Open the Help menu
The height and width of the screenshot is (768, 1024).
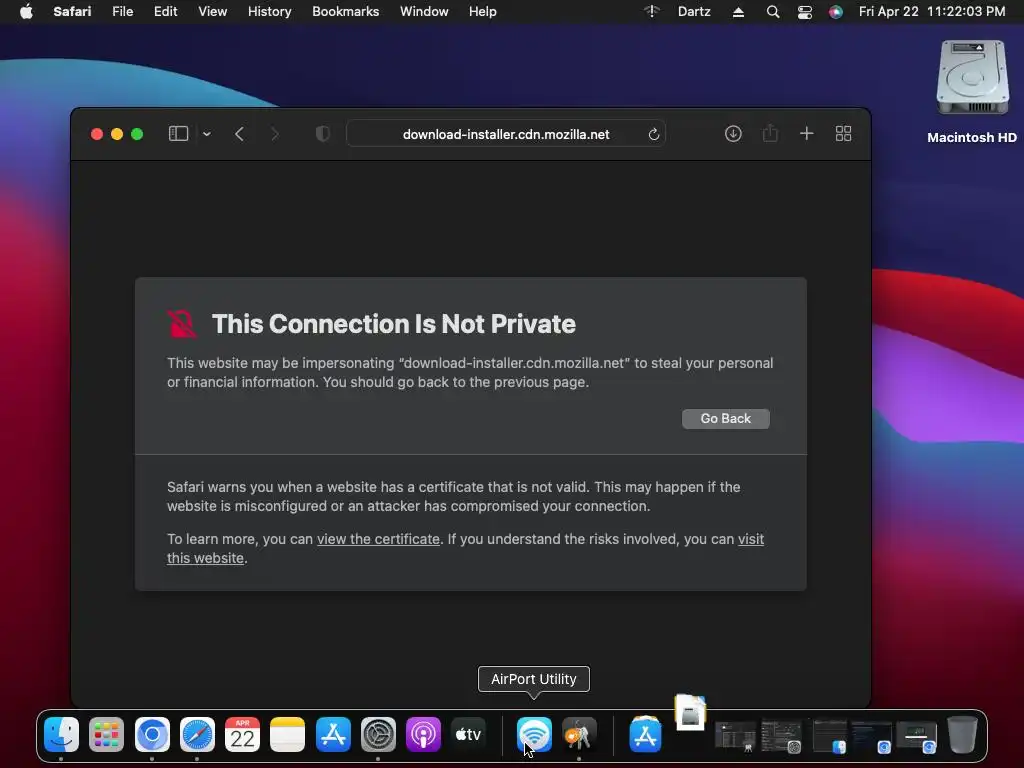483,12
